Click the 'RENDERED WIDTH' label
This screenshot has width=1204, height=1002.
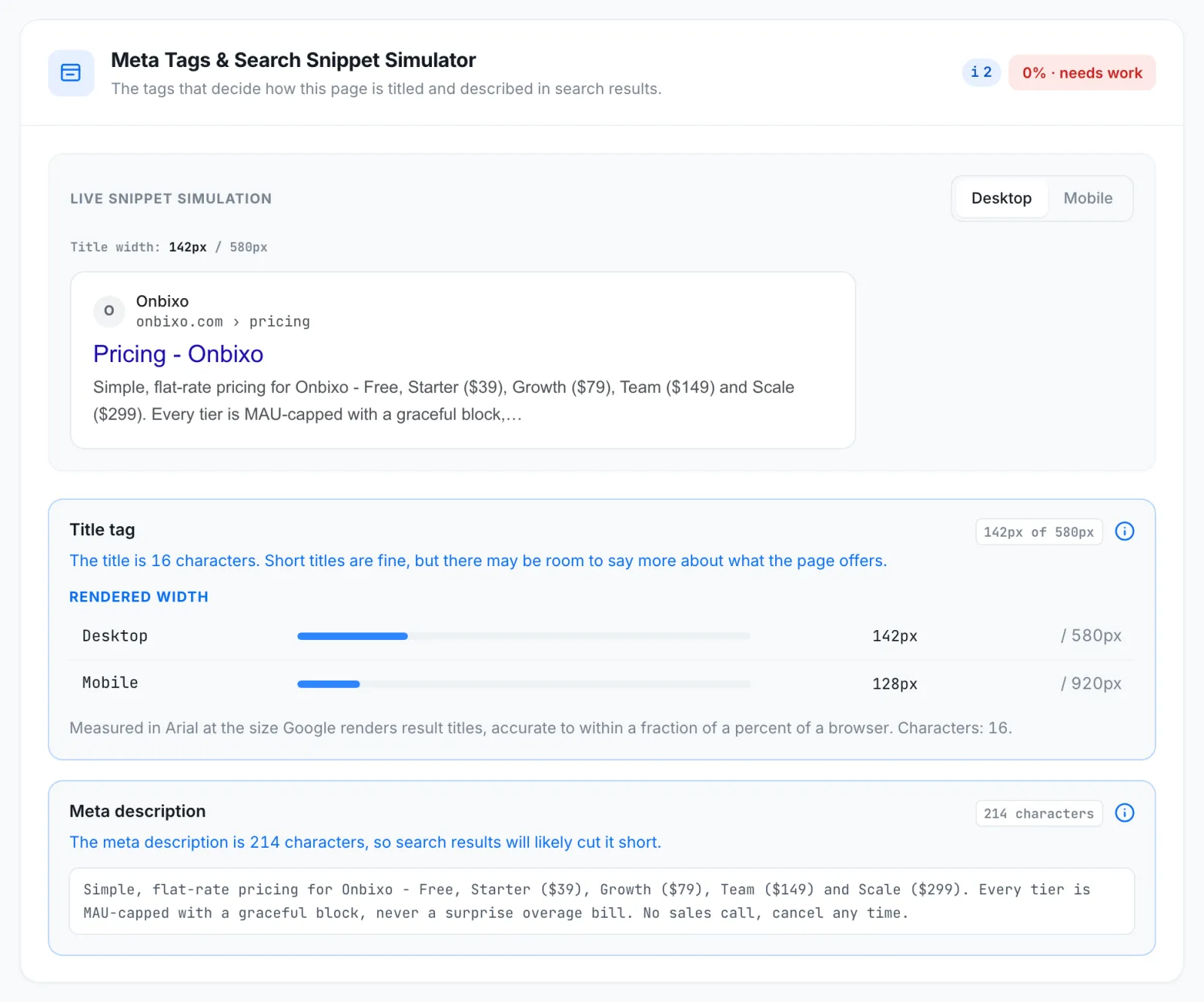point(139,597)
